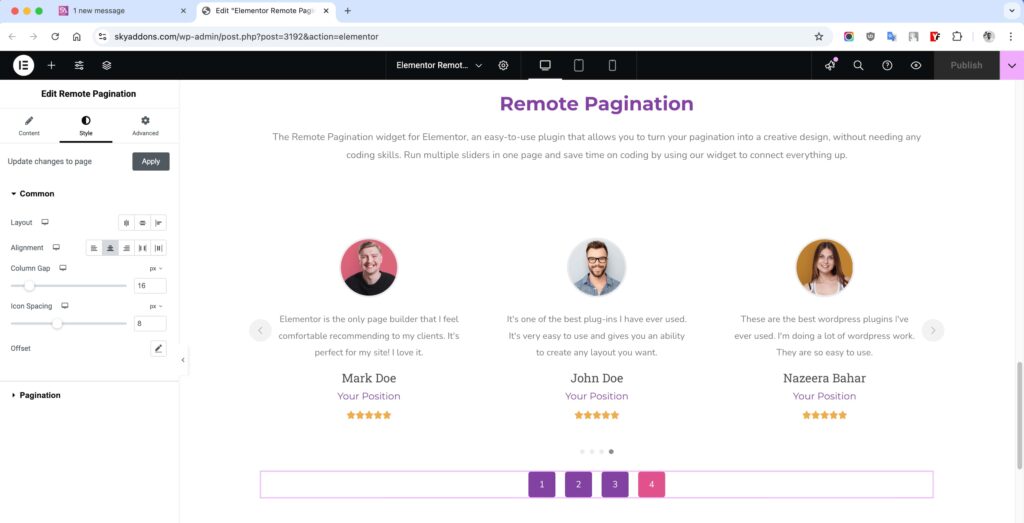The height and width of the screenshot is (523, 1024).
Task: Open Column Gap px unit dropdown
Action: click(x=156, y=268)
